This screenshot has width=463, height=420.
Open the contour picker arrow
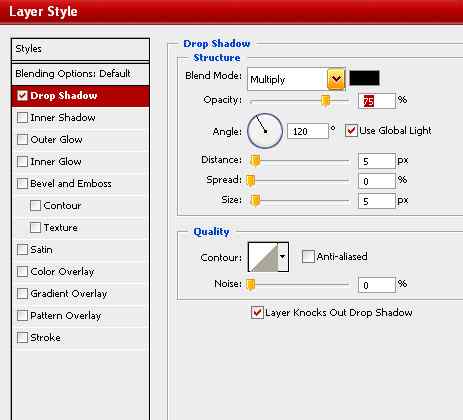click(x=283, y=257)
